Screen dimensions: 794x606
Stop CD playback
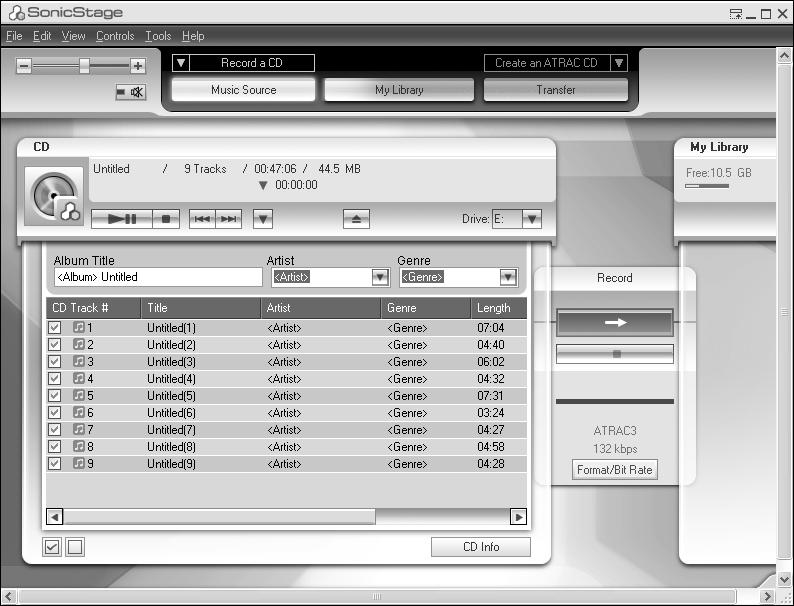[x=166, y=219]
